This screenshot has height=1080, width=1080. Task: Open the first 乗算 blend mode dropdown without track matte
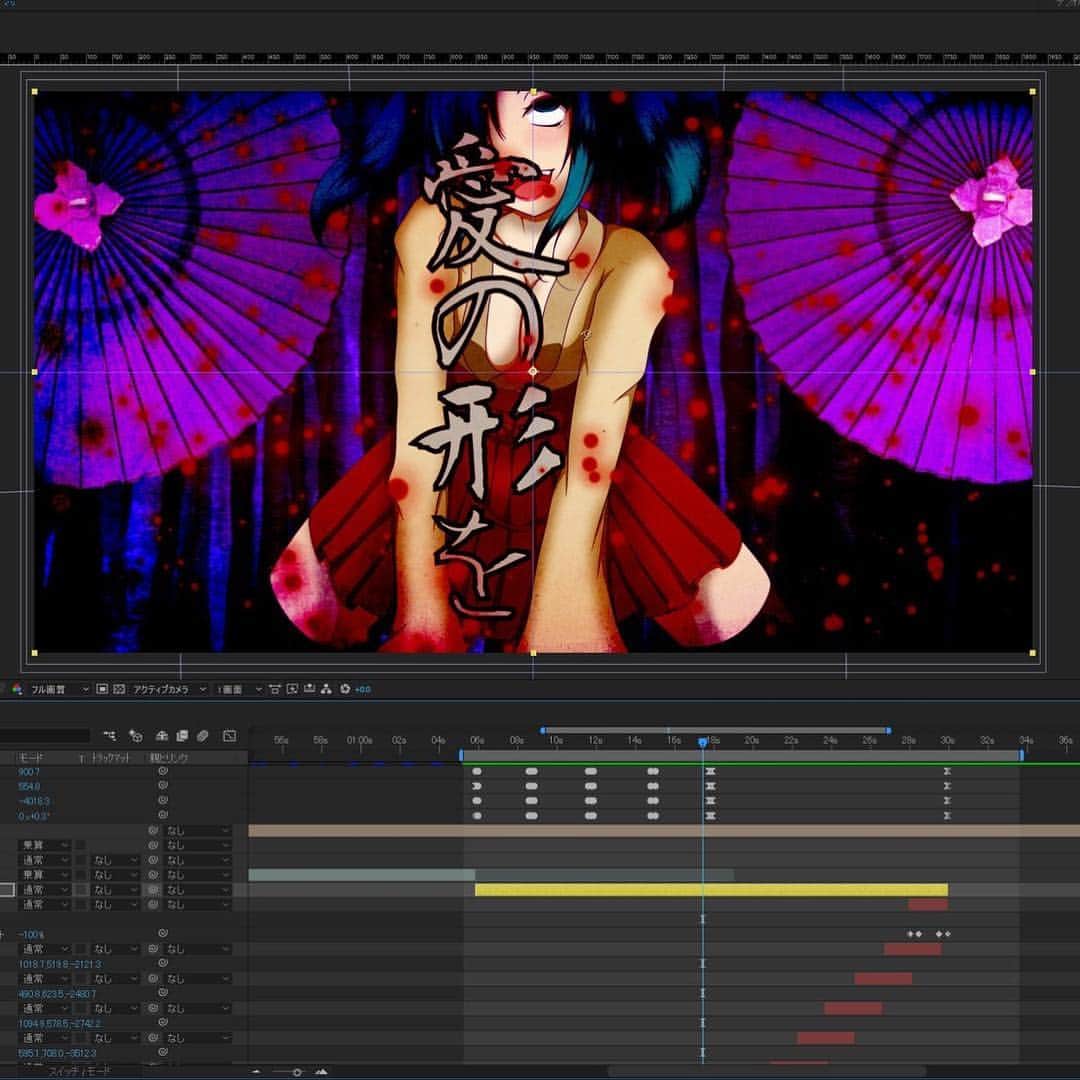click(45, 845)
